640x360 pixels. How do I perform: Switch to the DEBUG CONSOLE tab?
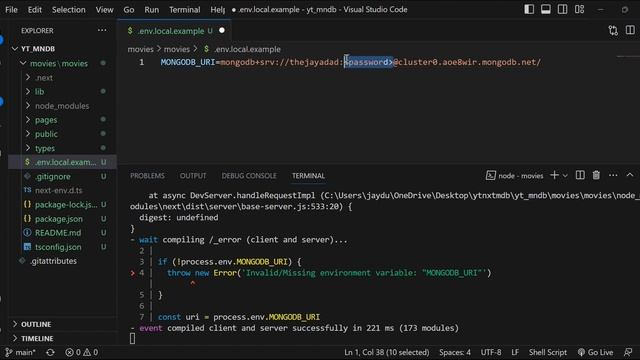point(249,176)
